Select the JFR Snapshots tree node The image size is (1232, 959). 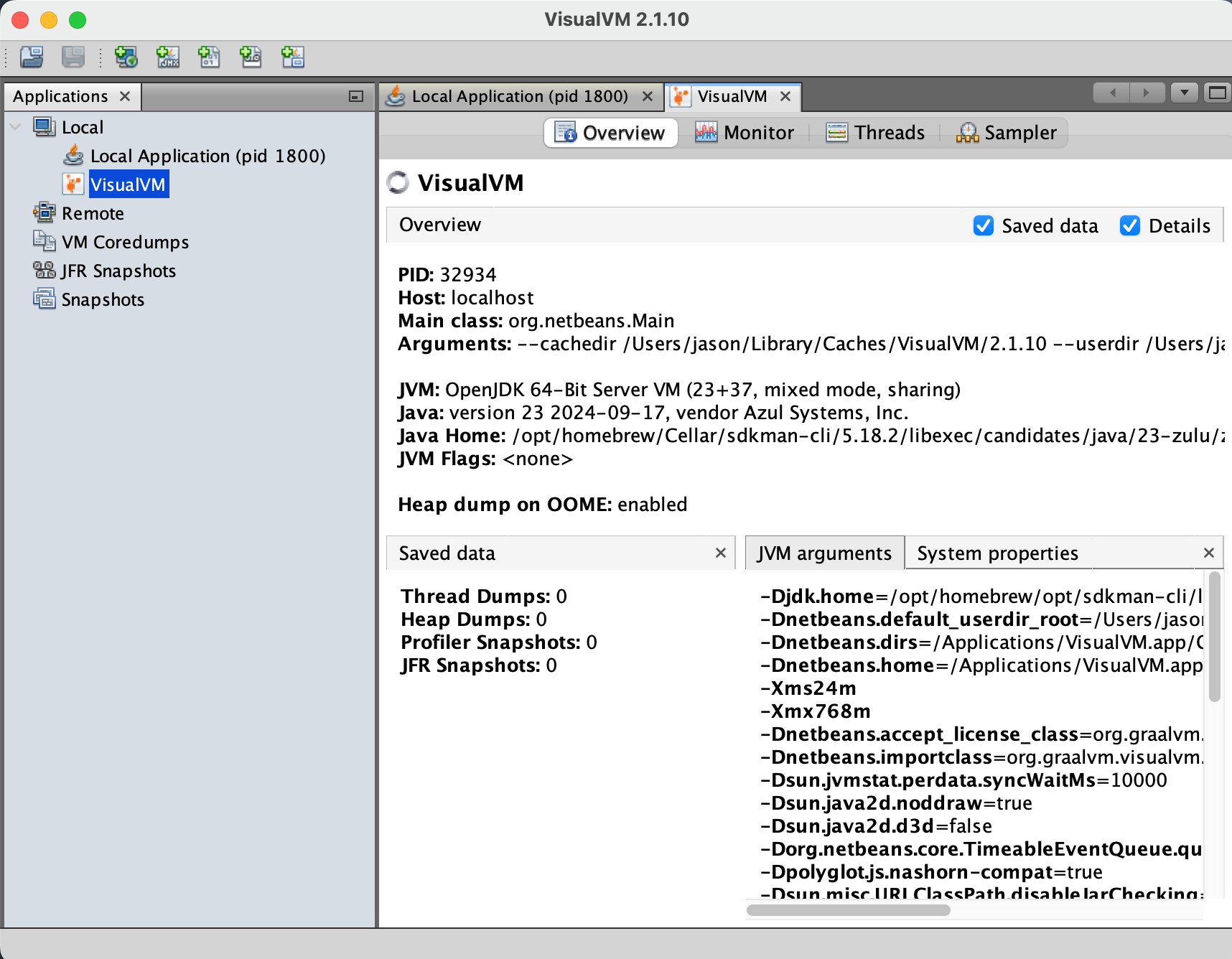pyautogui.click(x=118, y=271)
